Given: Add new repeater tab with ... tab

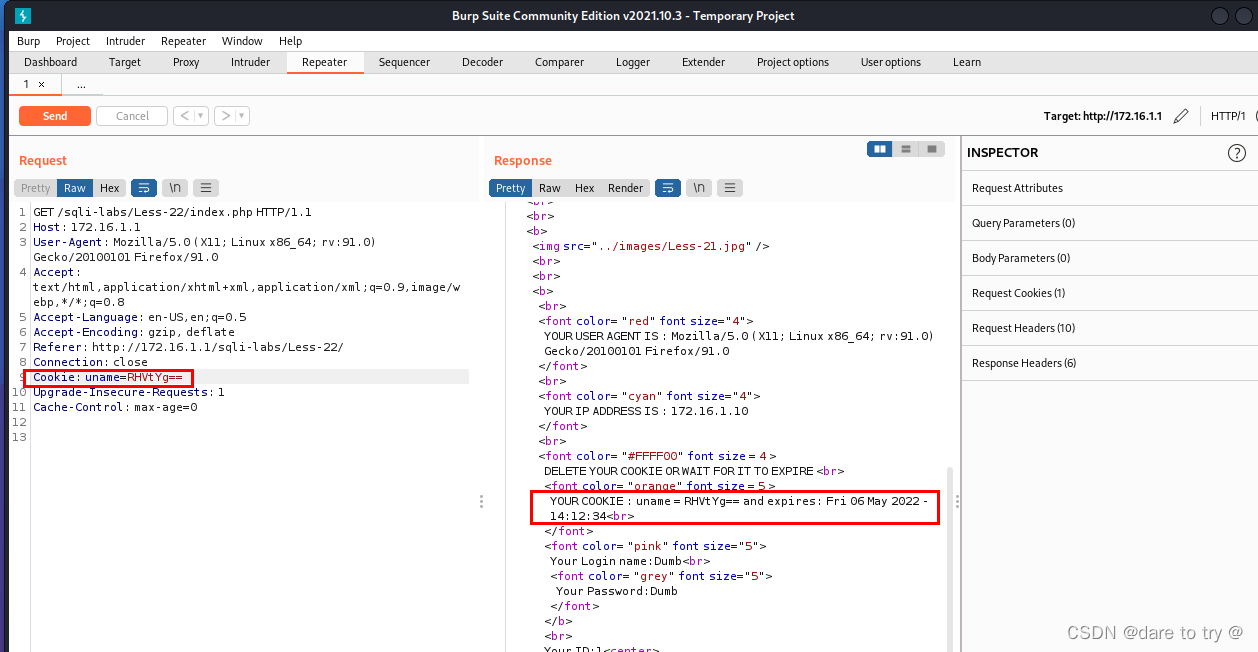Looking at the screenshot, I should point(81,85).
